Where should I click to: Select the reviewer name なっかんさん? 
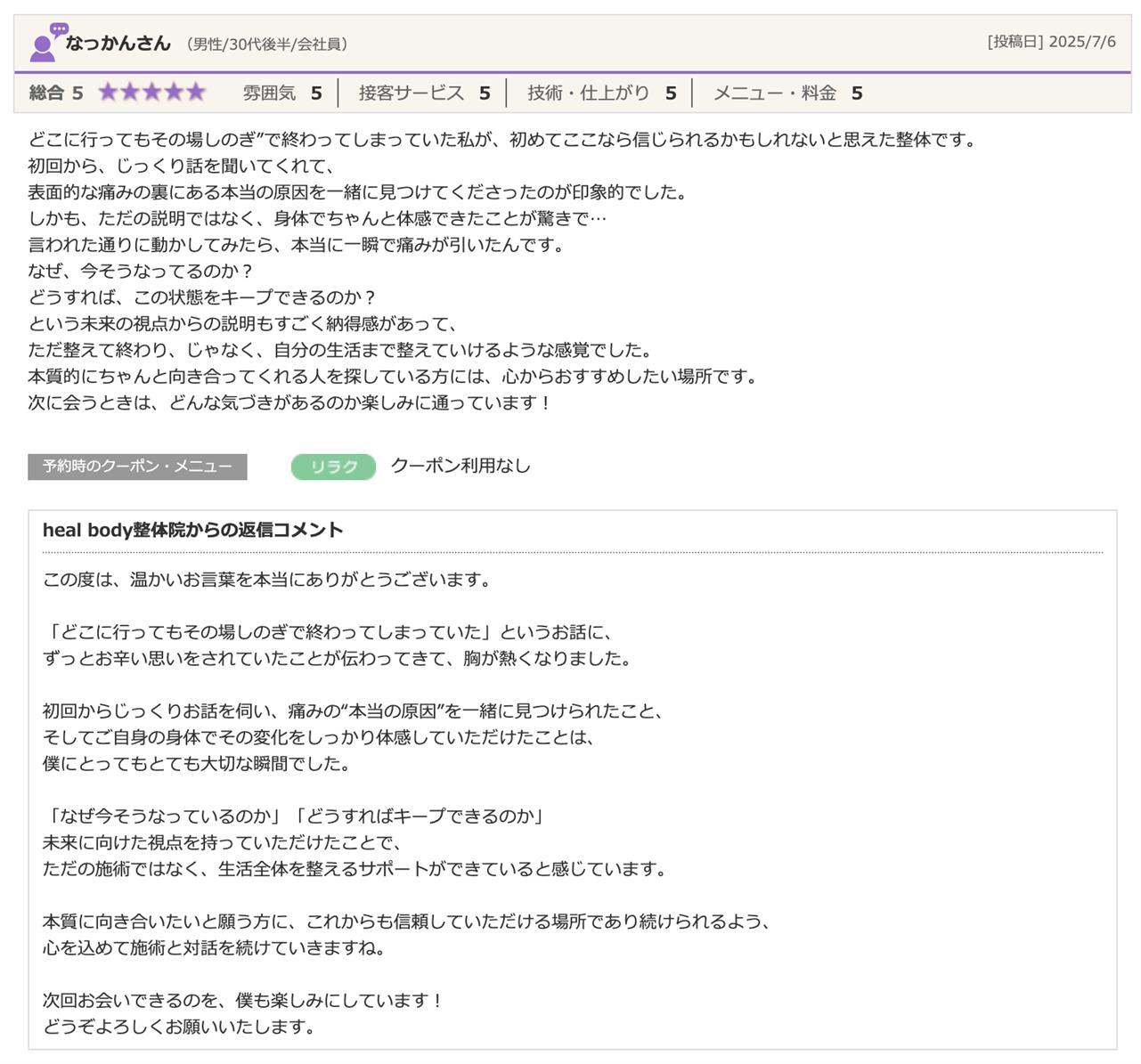tap(118, 43)
